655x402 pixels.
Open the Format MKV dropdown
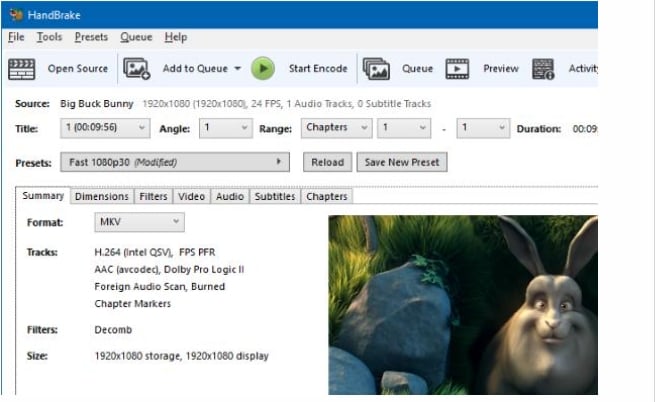point(139,222)
